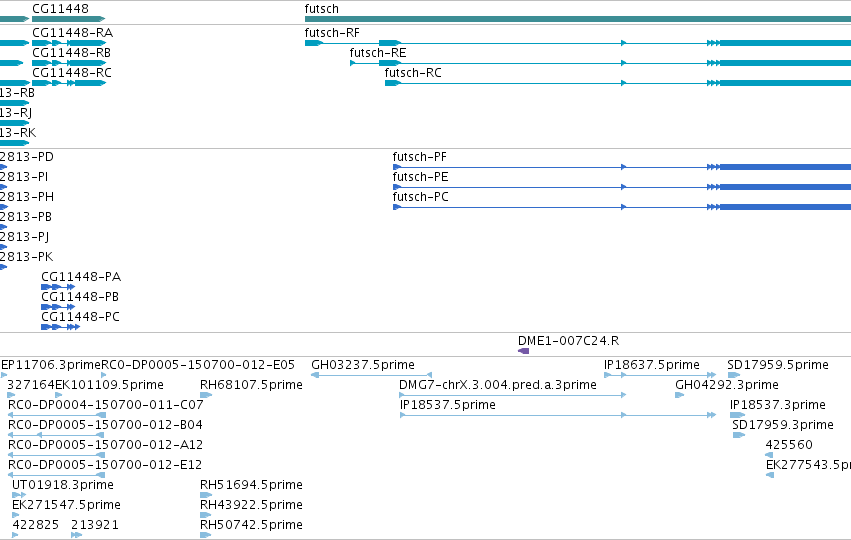The height and width of the screenshot is (540, 851).
Task: Select the SD17959.3prime EST label
Action: [x=783, y=425]
